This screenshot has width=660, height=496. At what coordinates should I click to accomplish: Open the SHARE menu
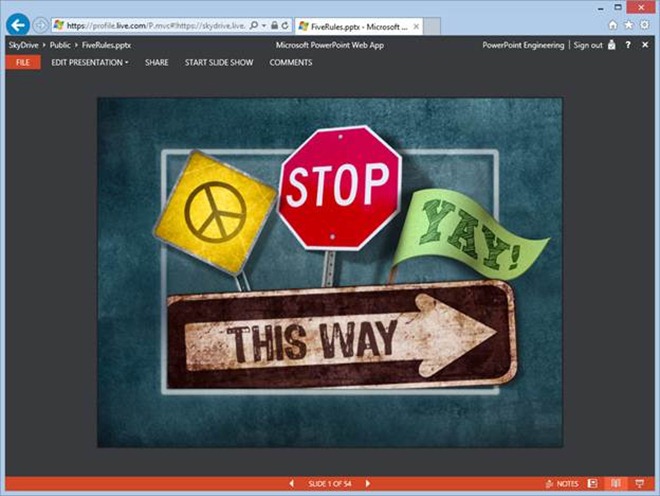point(157,62)
